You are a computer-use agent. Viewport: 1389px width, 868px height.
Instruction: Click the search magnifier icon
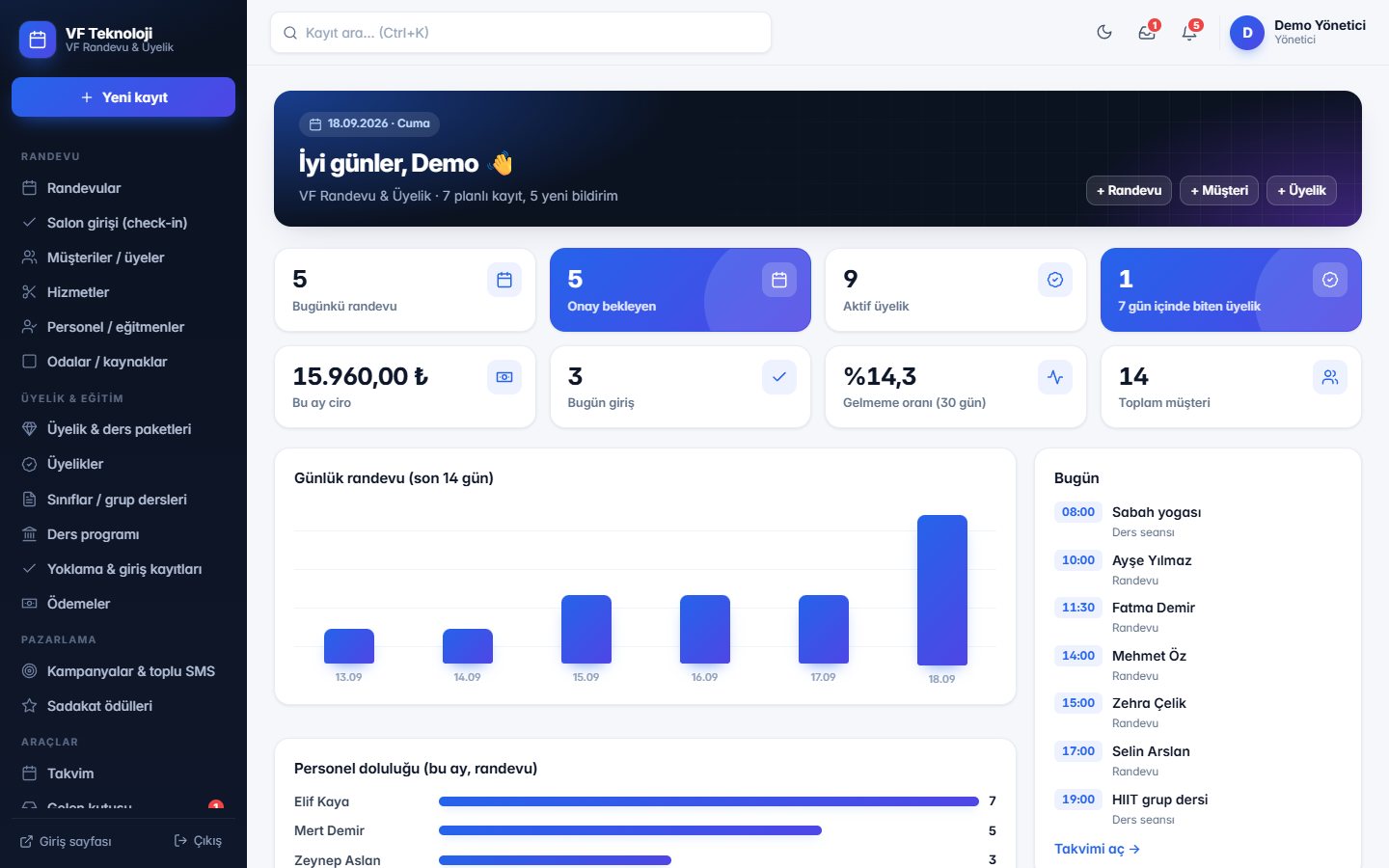(x=290, y=33)
